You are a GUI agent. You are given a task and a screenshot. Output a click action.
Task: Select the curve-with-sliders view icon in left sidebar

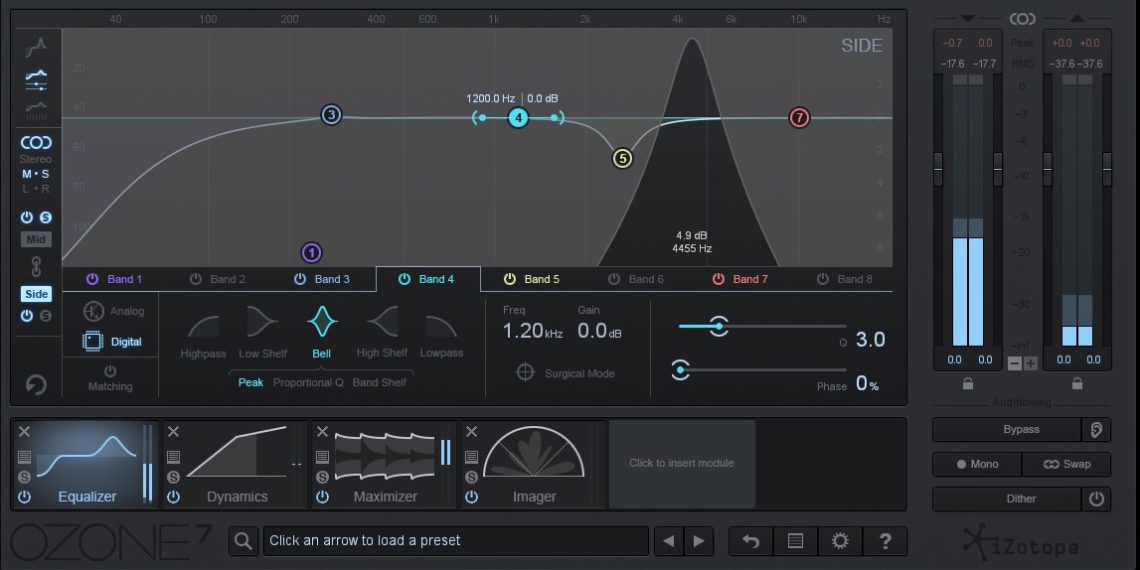click(36, 80)
